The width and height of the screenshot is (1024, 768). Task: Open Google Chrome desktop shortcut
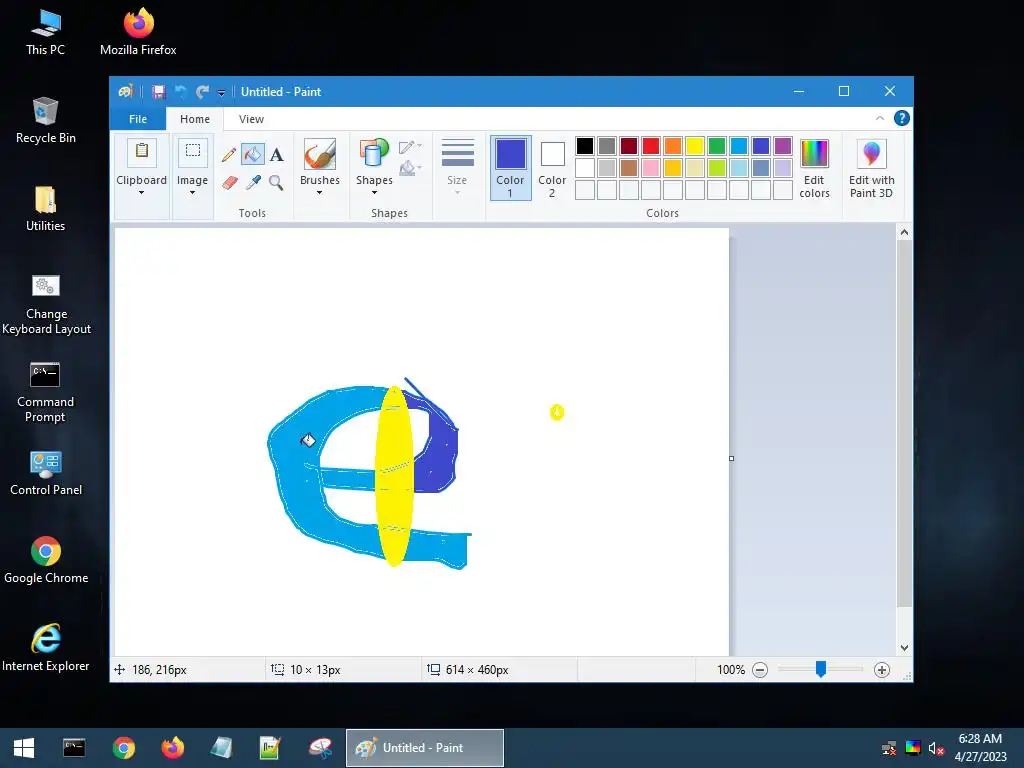[46, 560]
